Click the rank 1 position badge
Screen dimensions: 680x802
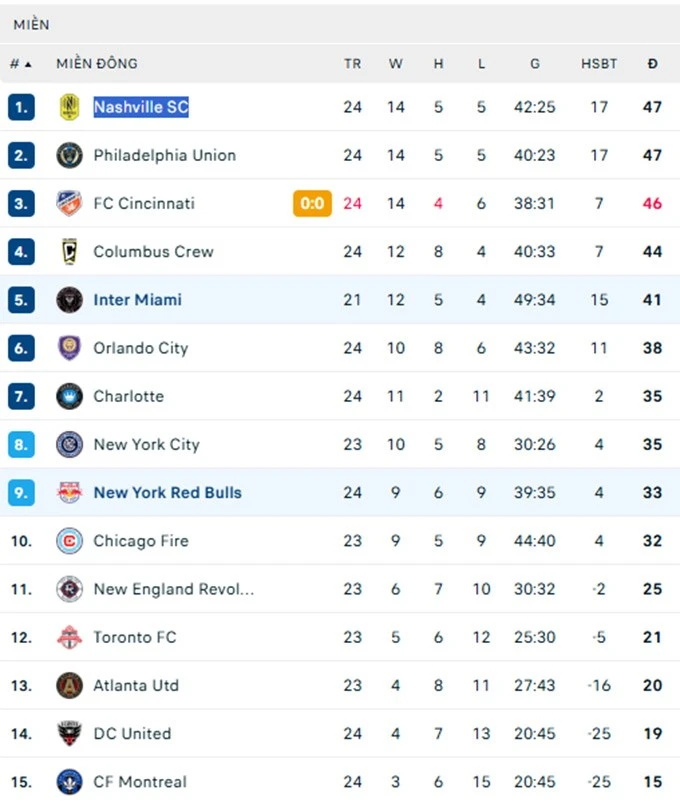click(21, 107)
